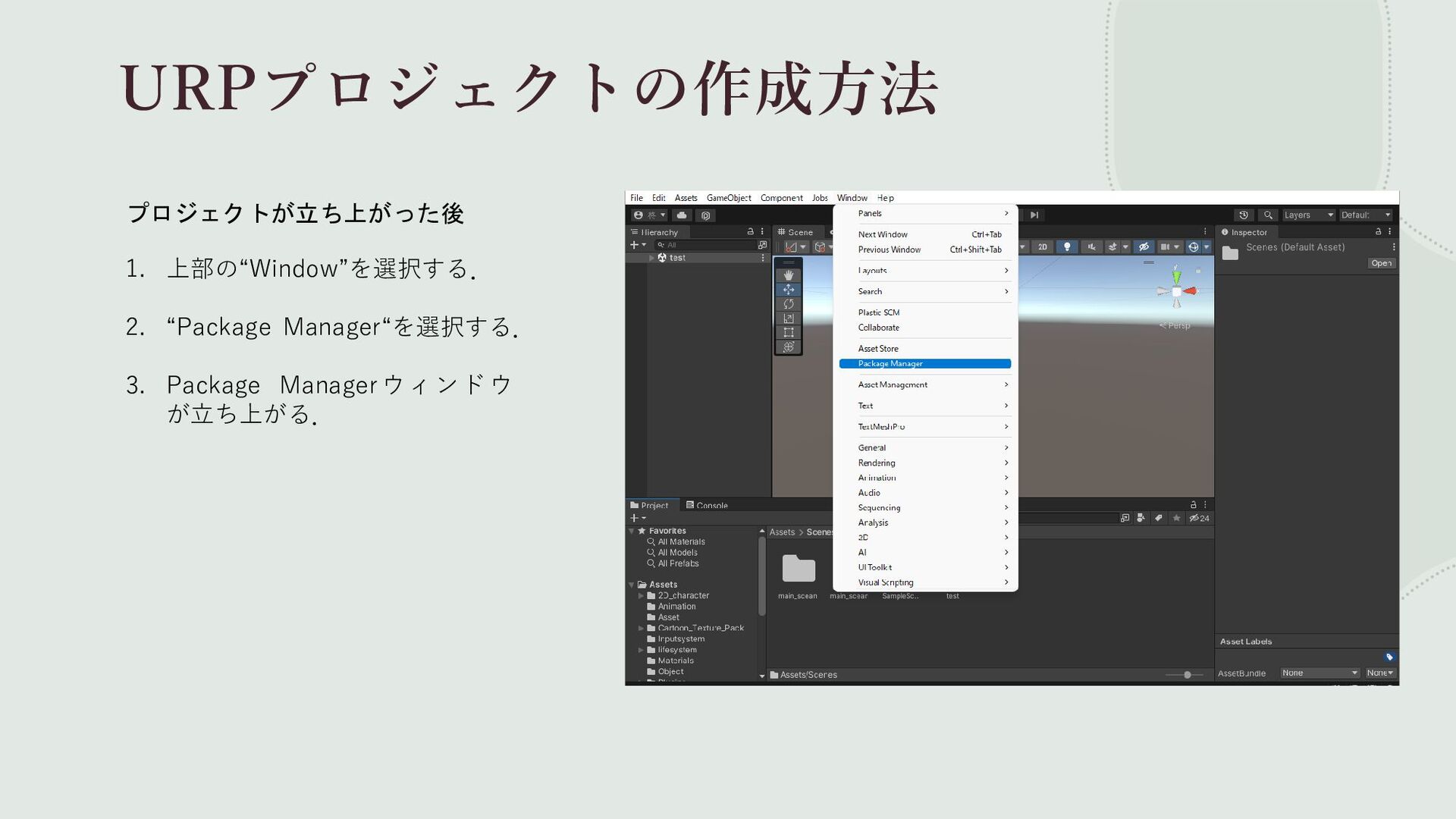Viewport: 1456px width, 819px height.
Task: Switch to the Console tab
Action: (707, 505)
